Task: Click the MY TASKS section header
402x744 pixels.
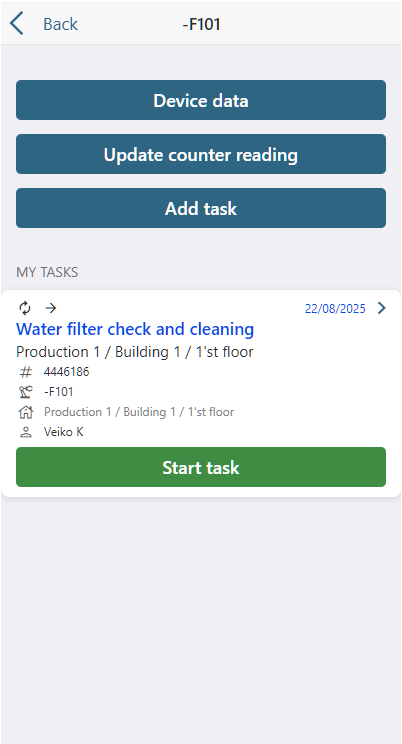Action: click(47, 272)
